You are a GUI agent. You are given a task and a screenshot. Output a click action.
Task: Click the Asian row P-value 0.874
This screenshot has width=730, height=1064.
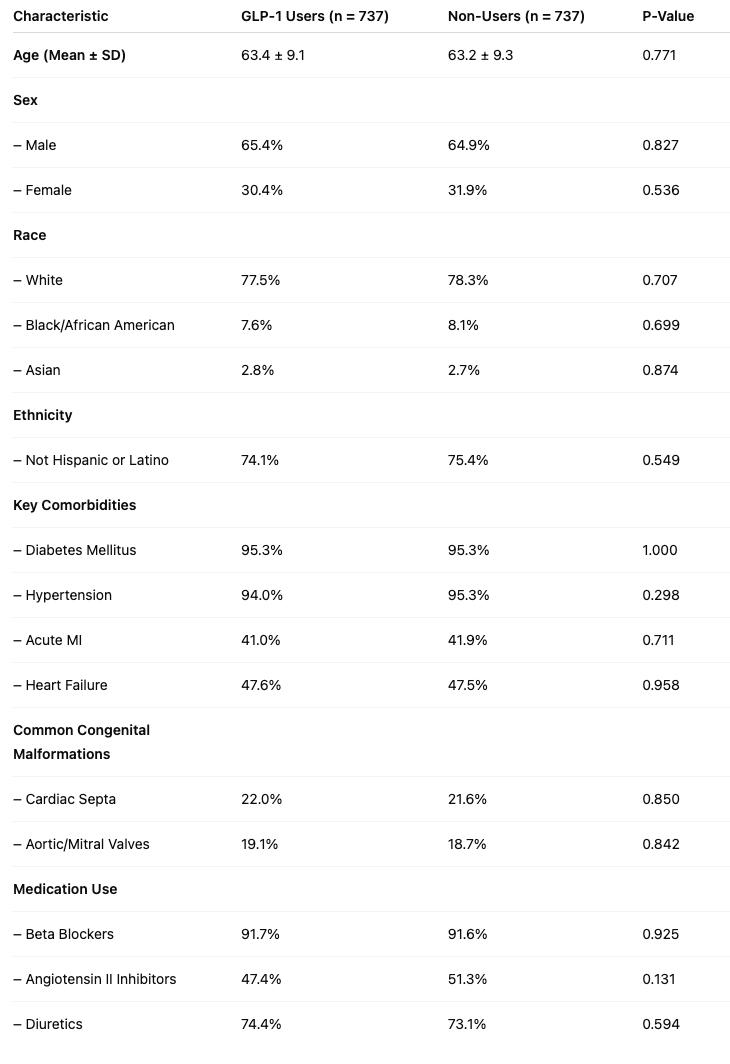660,370
